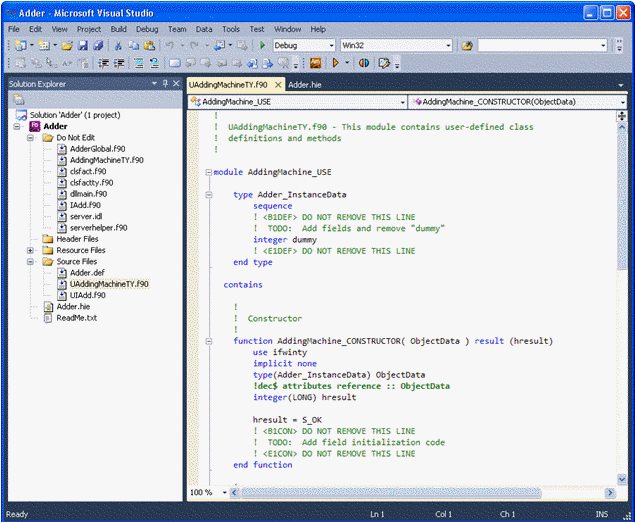Click the Increase Indent icon
The width and height of the screenshot is (635, 522).
pyautogui.click(x=119, y=63)
